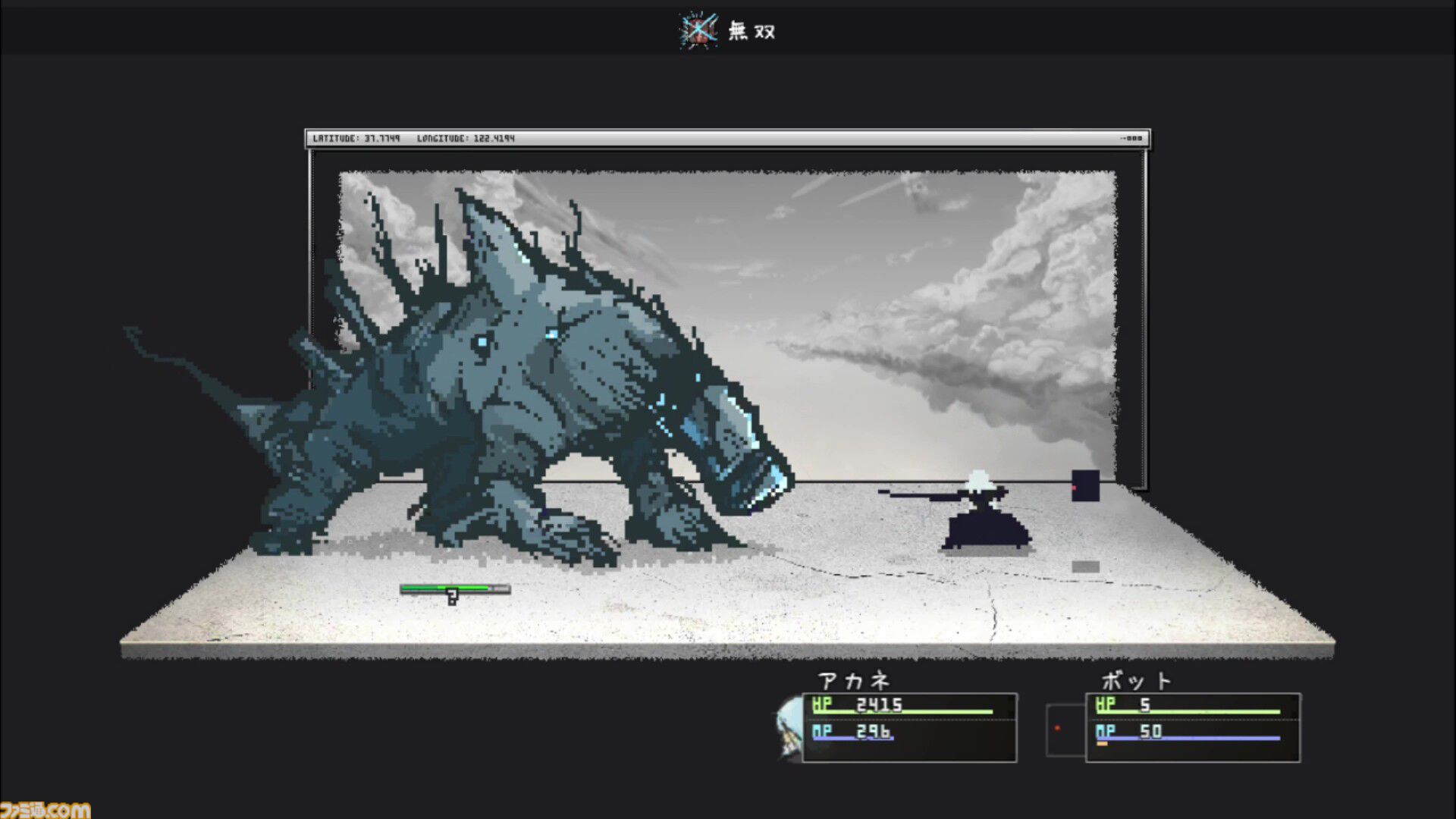This screenshot has width=1456, height=819.
Task: Click the ボット drone portrait icon
Action: pos(1065,730)
